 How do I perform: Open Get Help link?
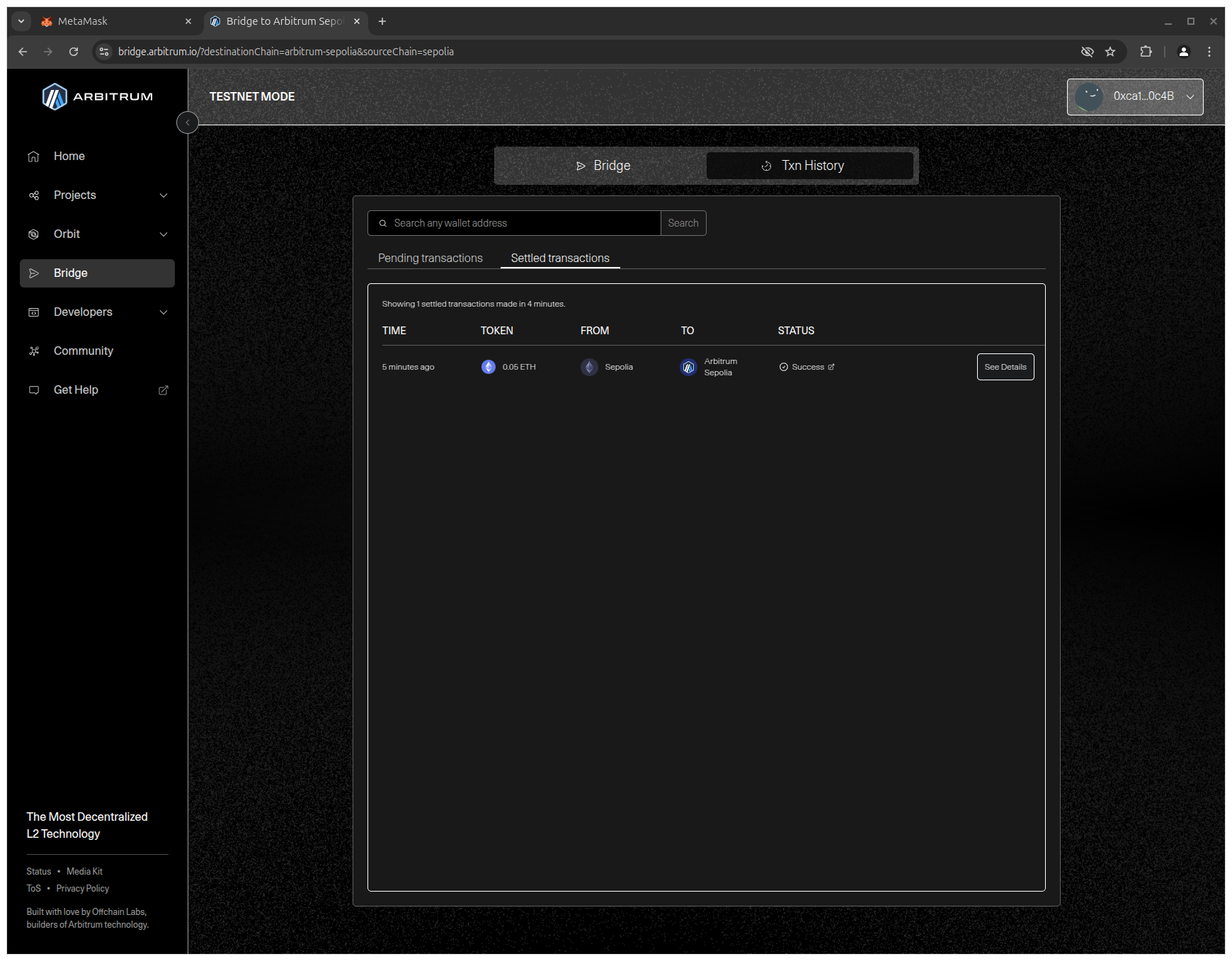pyautogui.click(x=97, y=390)
